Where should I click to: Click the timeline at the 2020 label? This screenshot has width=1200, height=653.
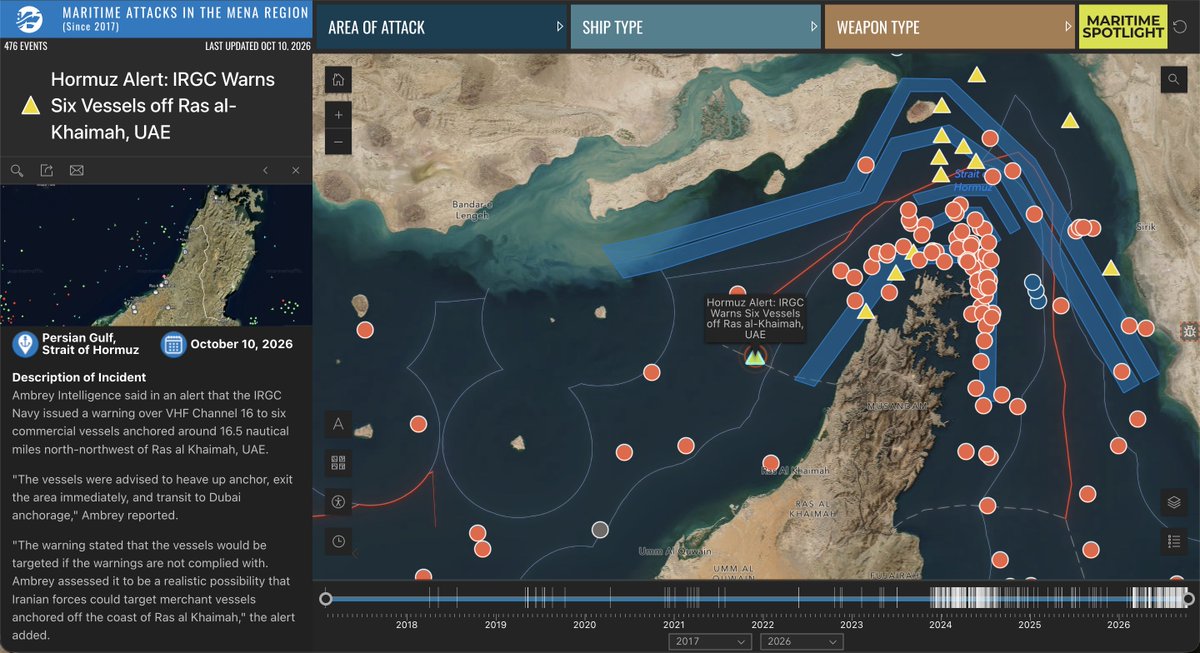584,599
